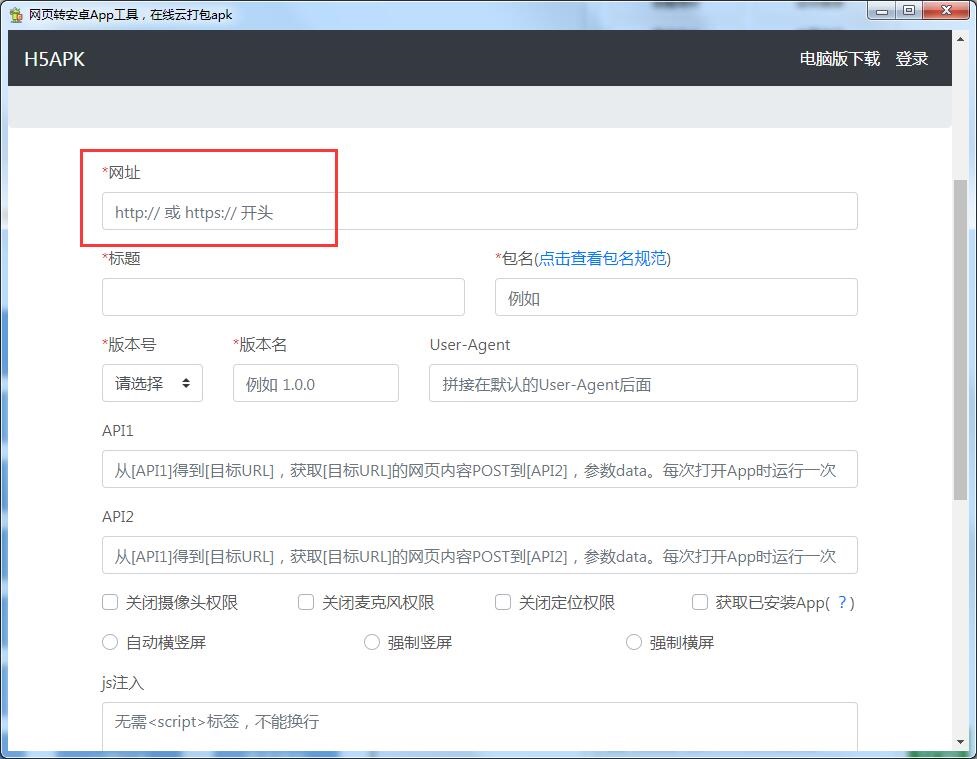Focus the 标题 title input field
The image size is (977, 759).
tap(283, 298)
